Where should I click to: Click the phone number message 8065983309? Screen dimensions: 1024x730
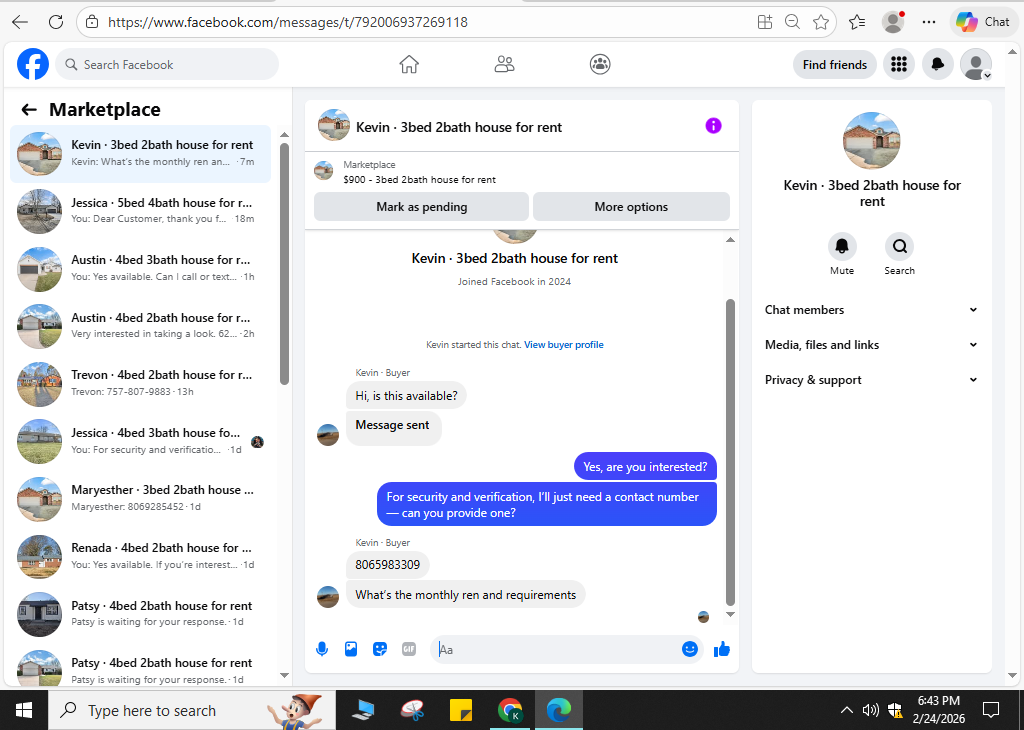pyautogui.click(x=387, y=565)
